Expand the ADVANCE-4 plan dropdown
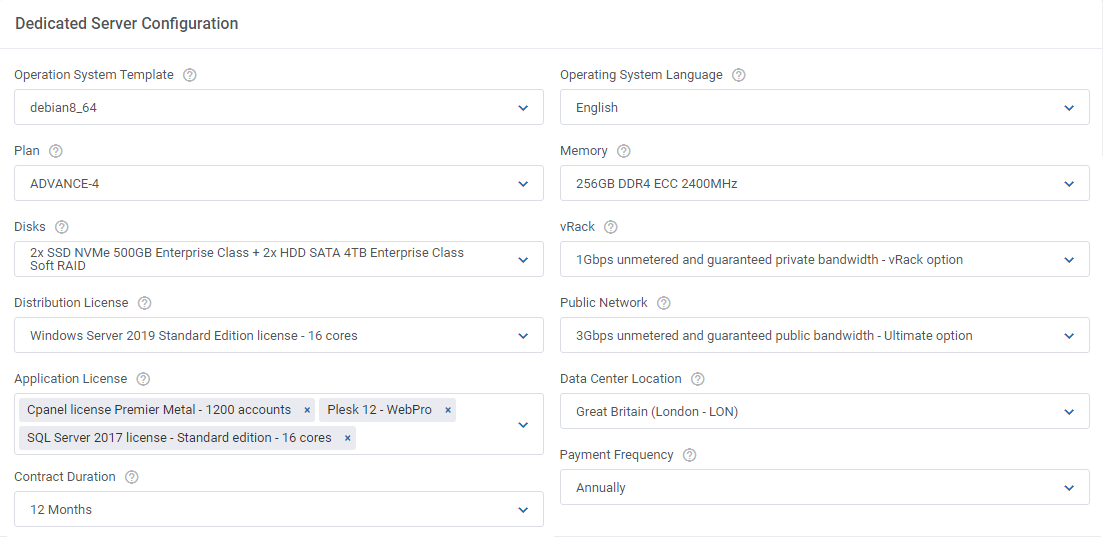This screenshot has width=1103, height=537. point(279,184)
